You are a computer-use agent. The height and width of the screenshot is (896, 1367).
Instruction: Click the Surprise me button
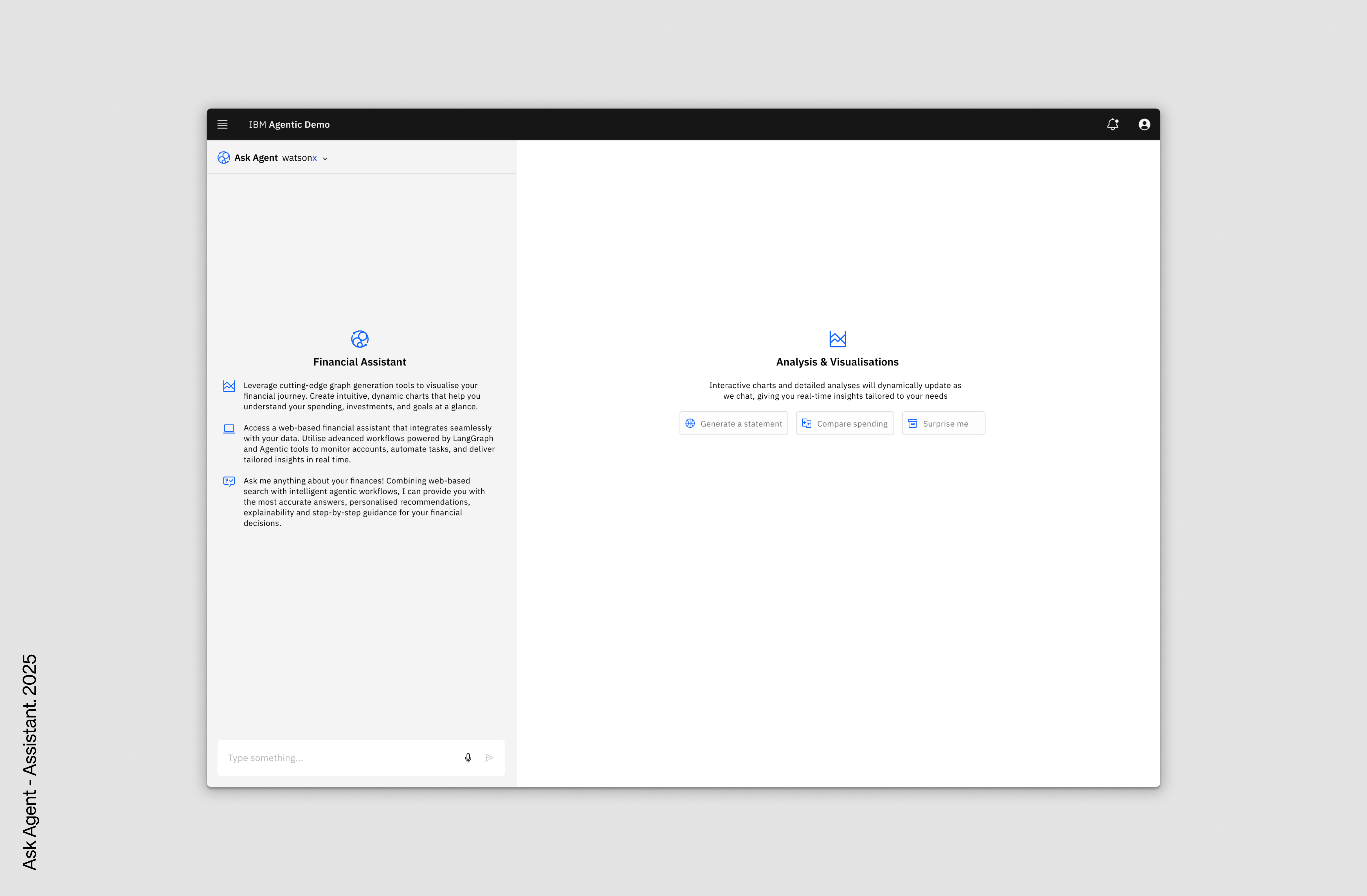point(943,423)
